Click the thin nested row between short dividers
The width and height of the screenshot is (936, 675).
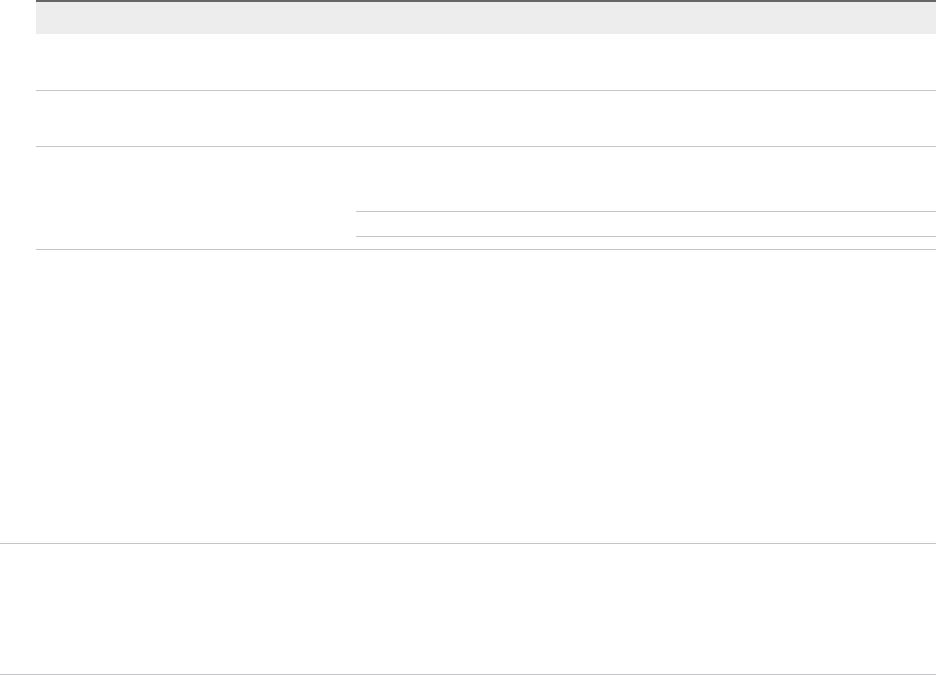[x=638, y=224]
